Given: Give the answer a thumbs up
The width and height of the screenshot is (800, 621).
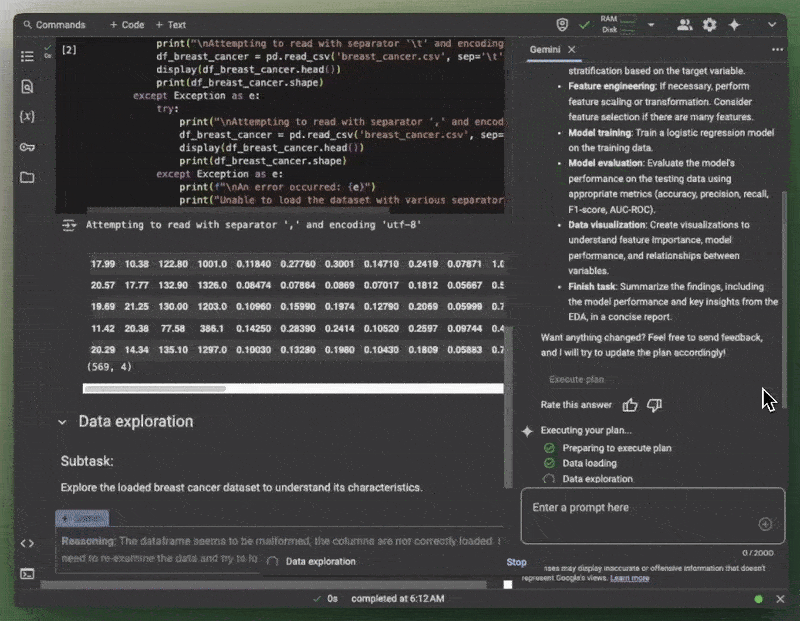Looking at the screenshot, I should click(630, 405).
